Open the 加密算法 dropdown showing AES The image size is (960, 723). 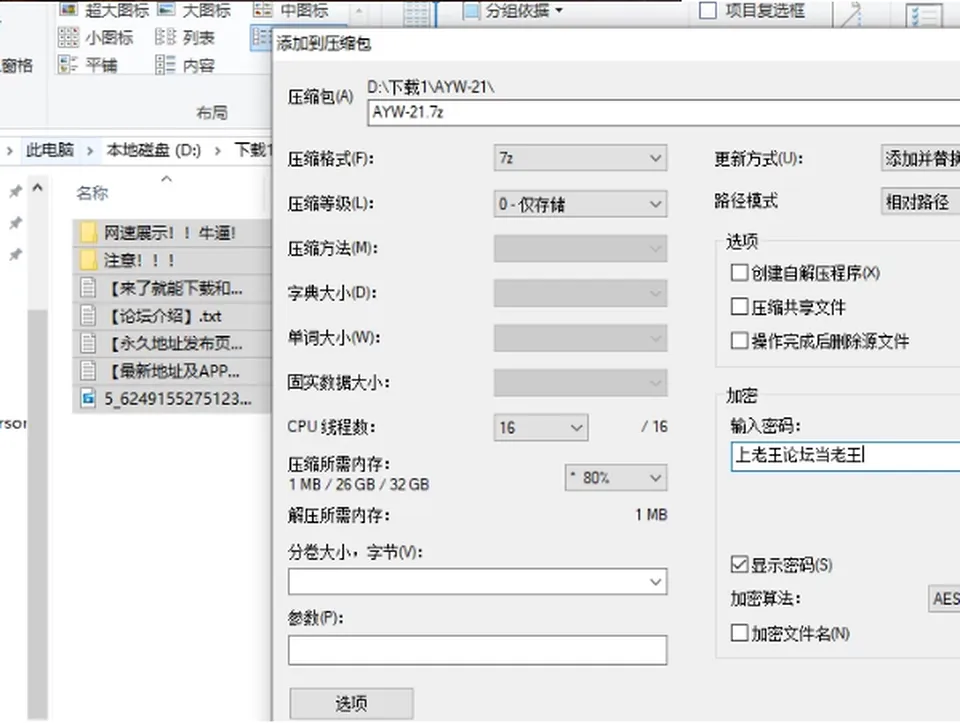[944, 598]
